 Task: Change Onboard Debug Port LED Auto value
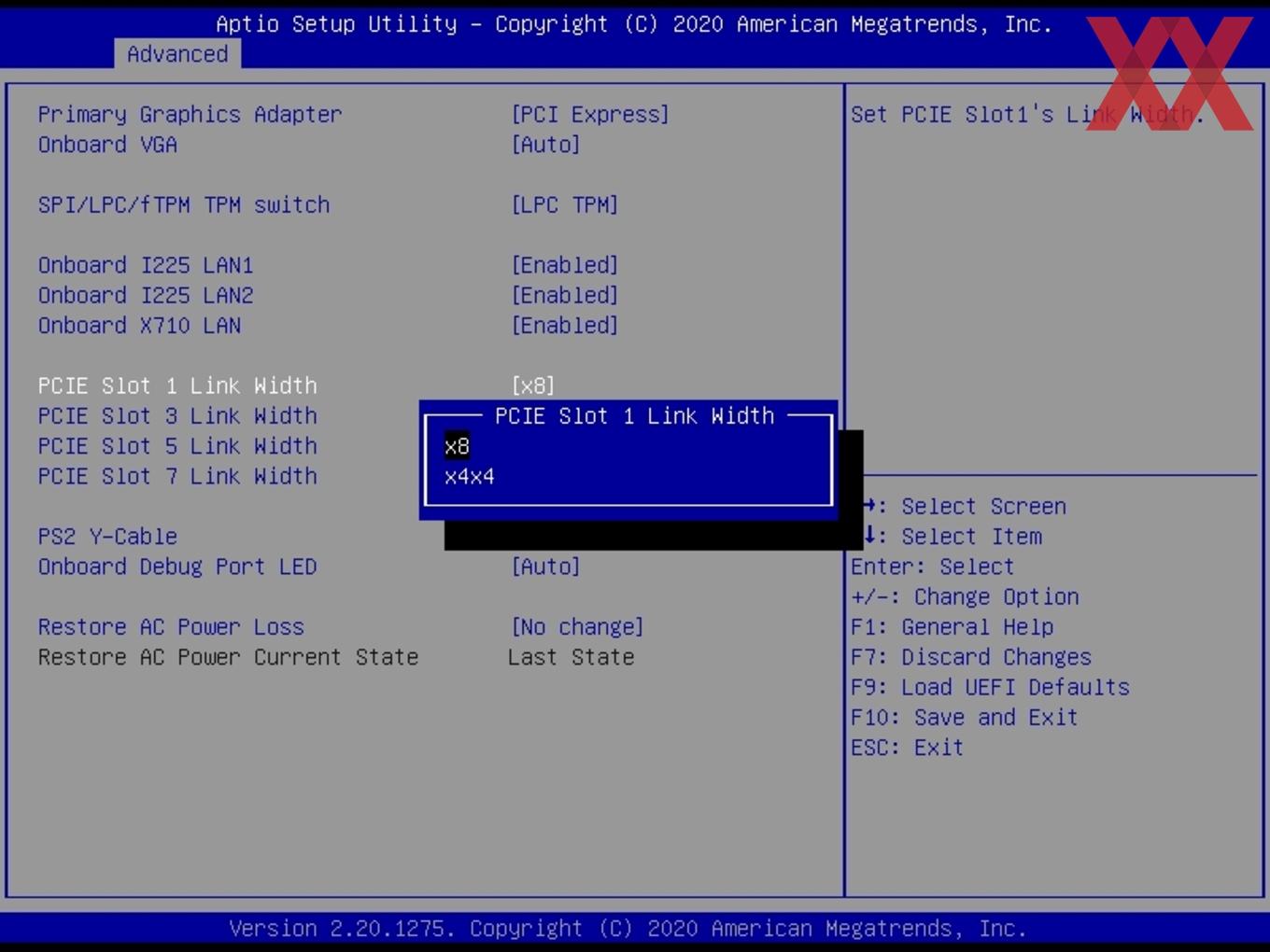pyautogui.click(x=545, y=567)
